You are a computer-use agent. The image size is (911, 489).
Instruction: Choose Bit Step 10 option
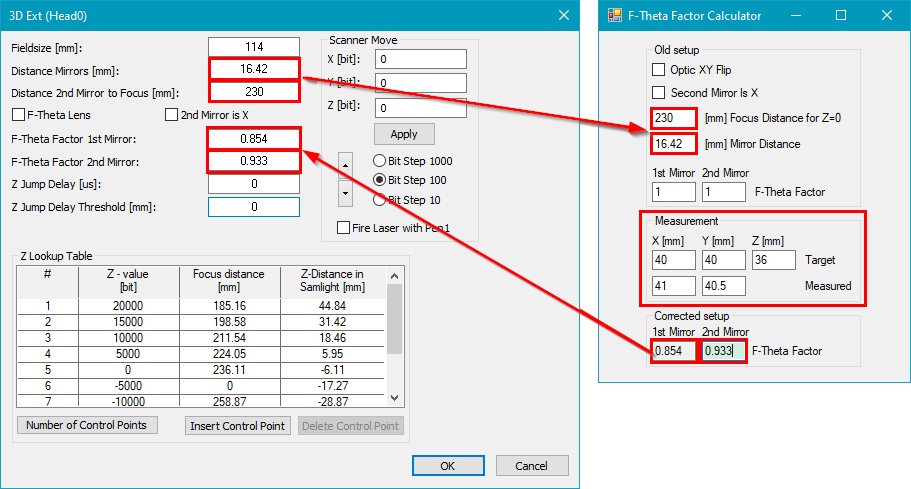[379, 199]
